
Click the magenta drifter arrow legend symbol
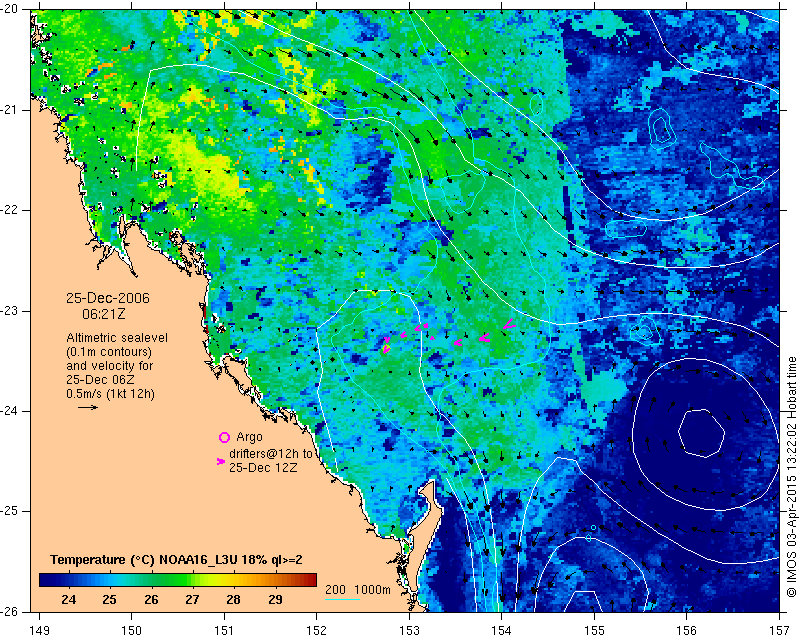coord(220,461)
